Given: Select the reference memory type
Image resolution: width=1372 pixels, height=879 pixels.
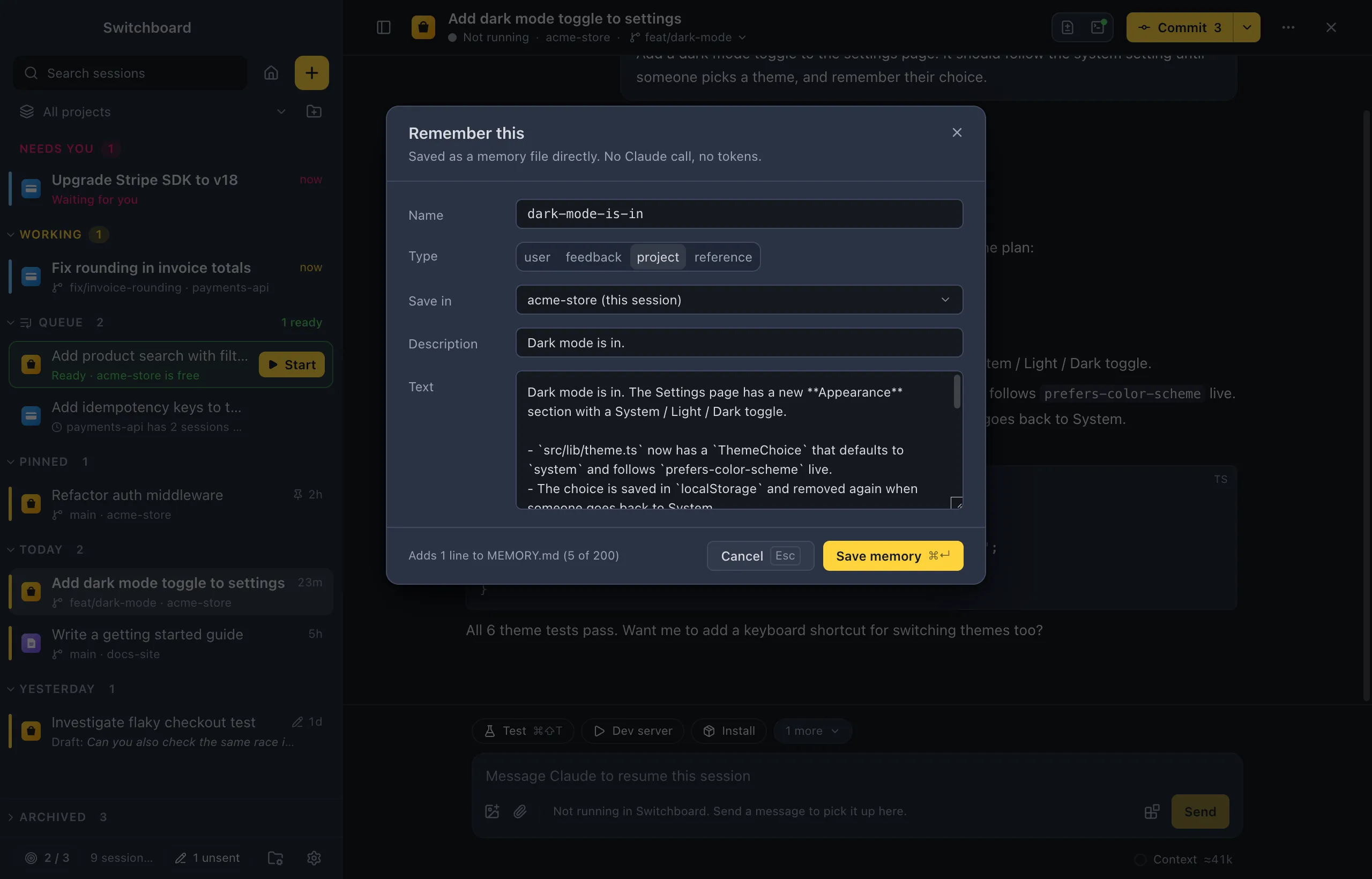Looking at the screenshot, I should point(722,257).
